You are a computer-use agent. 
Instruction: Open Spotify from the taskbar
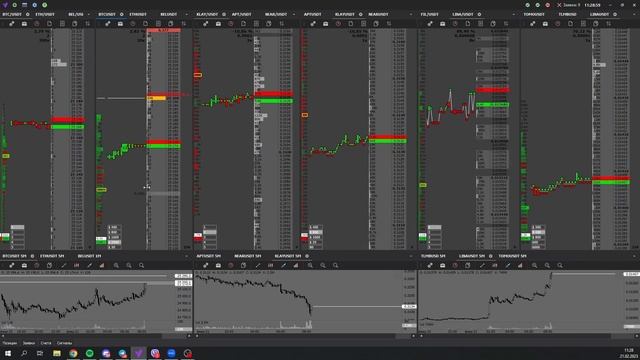pyautogui.click(x=89, y=353)
